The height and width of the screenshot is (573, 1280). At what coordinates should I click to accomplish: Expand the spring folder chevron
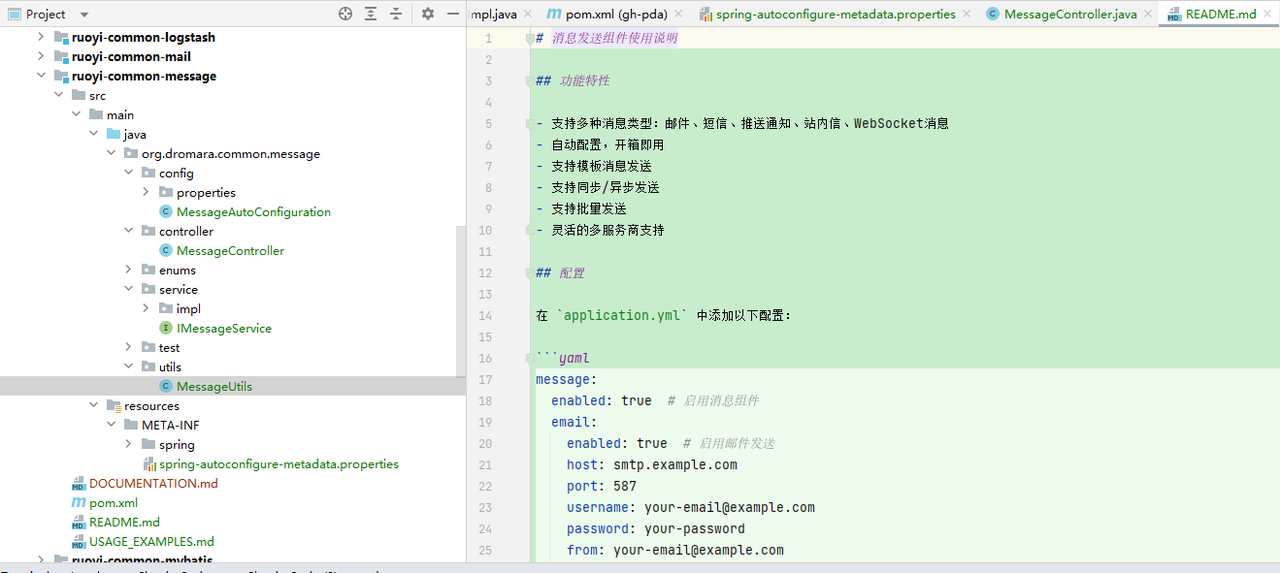(x=129, y=445)
